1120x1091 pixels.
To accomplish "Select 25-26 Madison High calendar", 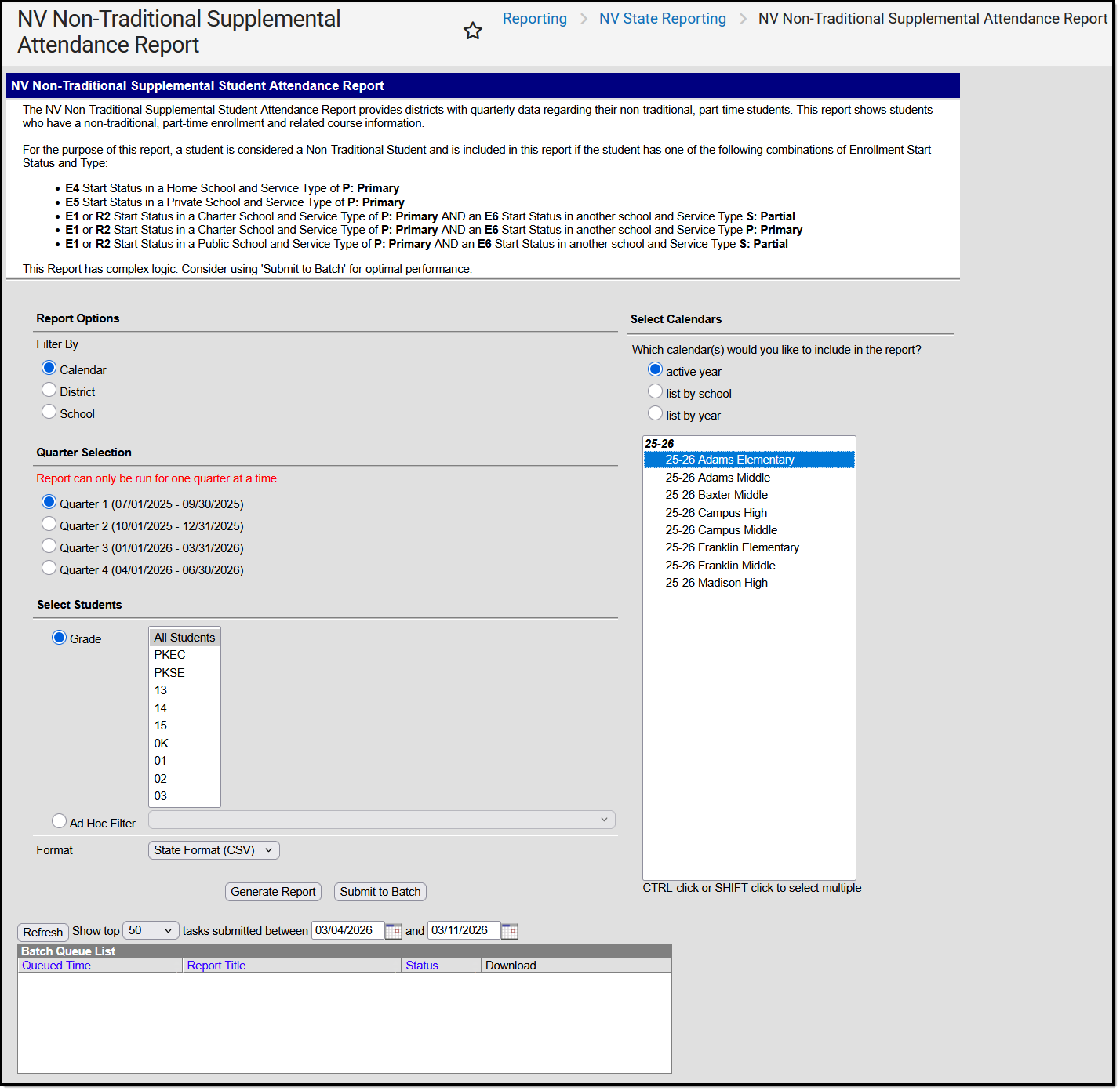I will [x=749, y=583].
